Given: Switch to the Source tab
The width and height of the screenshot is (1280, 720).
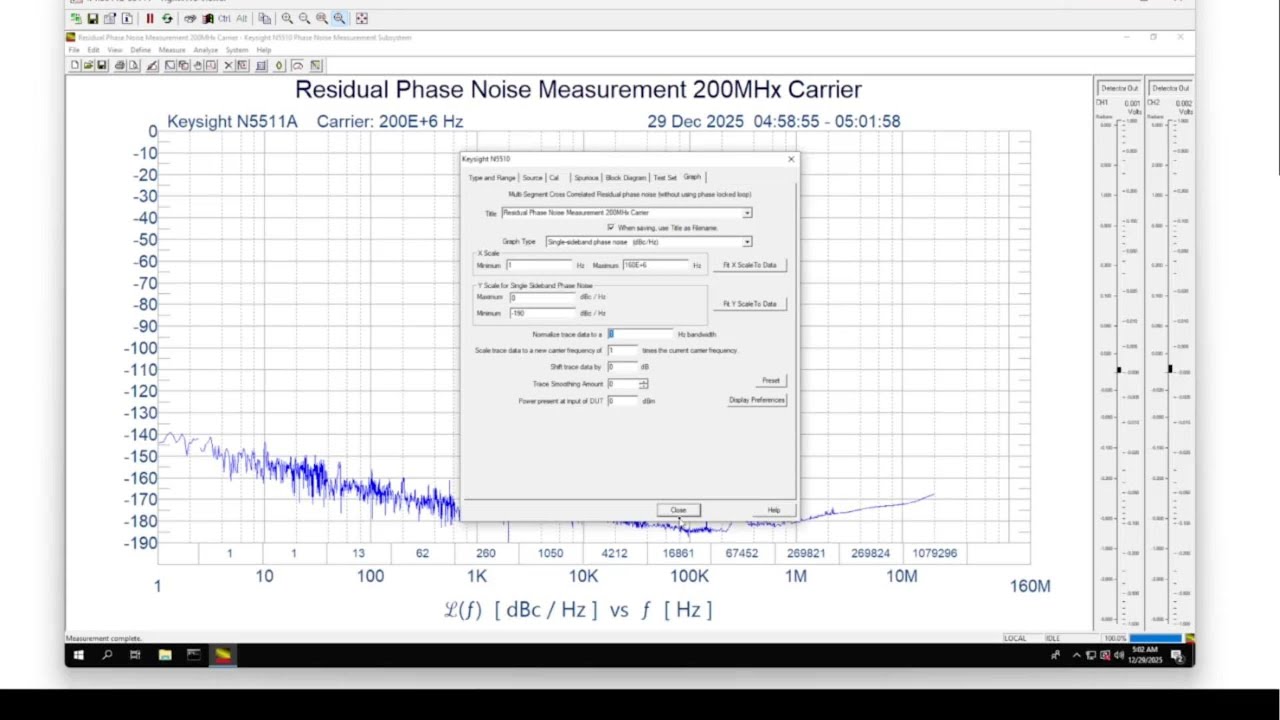Looking at the screenshot, I should coord(532,178).
